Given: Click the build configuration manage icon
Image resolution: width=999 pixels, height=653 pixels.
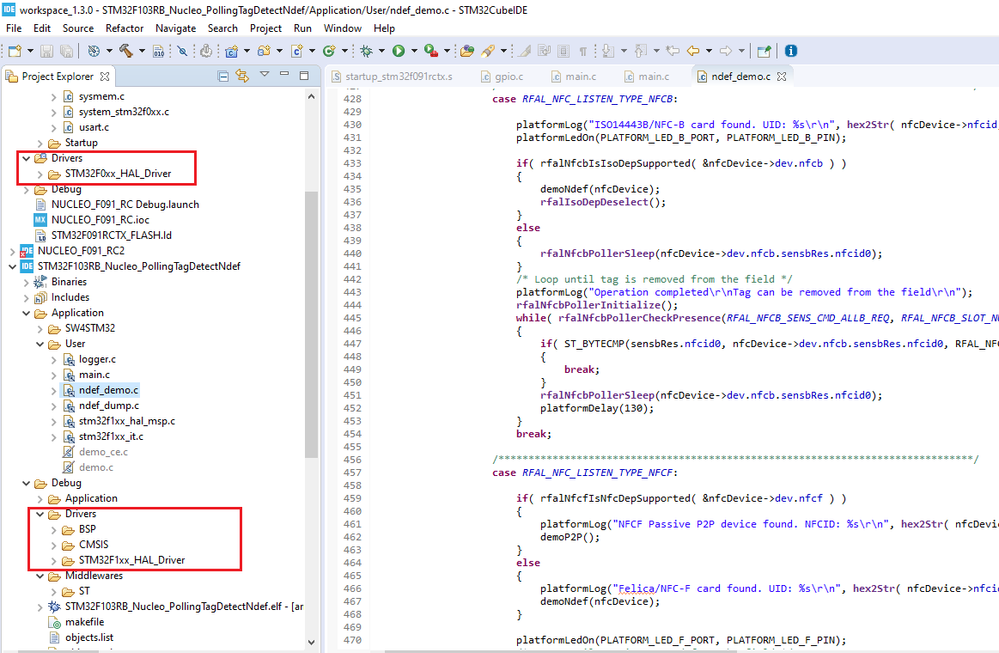Looking at the screenshot, I should 94,51.
